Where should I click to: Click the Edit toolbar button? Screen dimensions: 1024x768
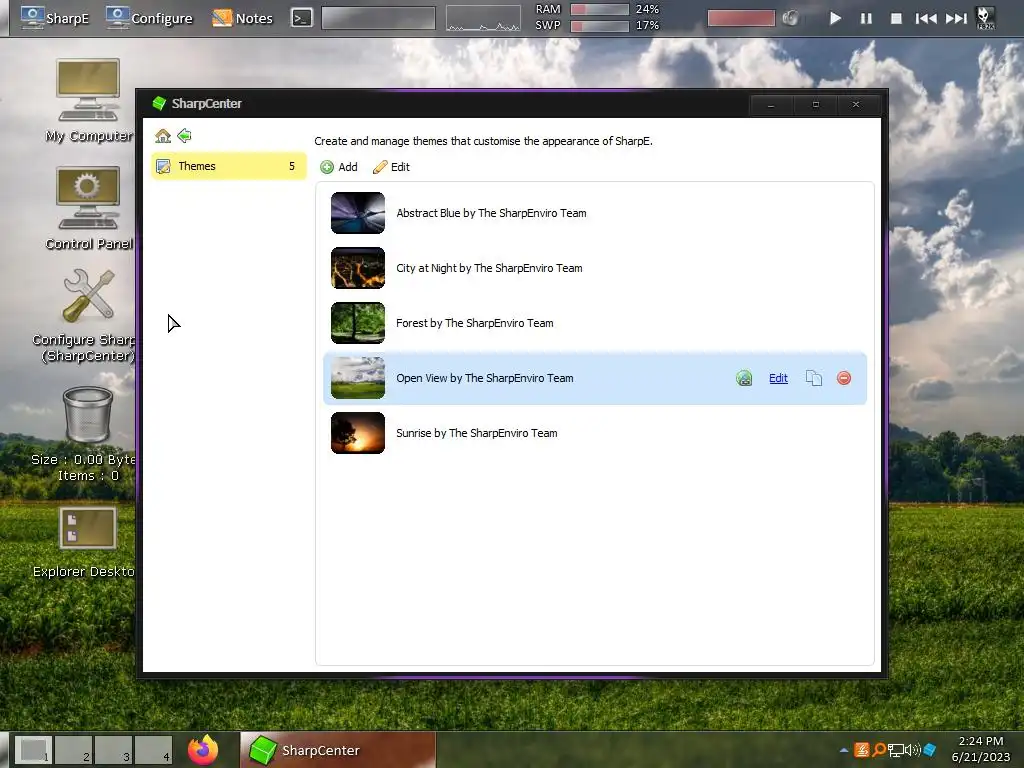coord(391,167)
